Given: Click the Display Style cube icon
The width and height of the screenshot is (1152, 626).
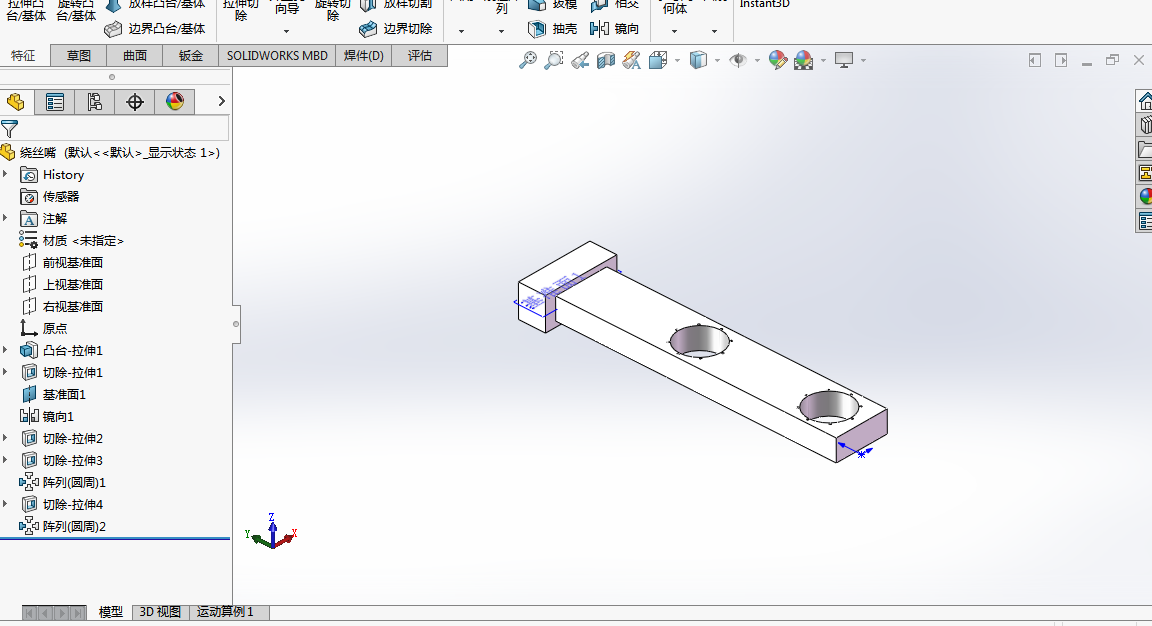Looking at the screenshot, I should point(698,60).
